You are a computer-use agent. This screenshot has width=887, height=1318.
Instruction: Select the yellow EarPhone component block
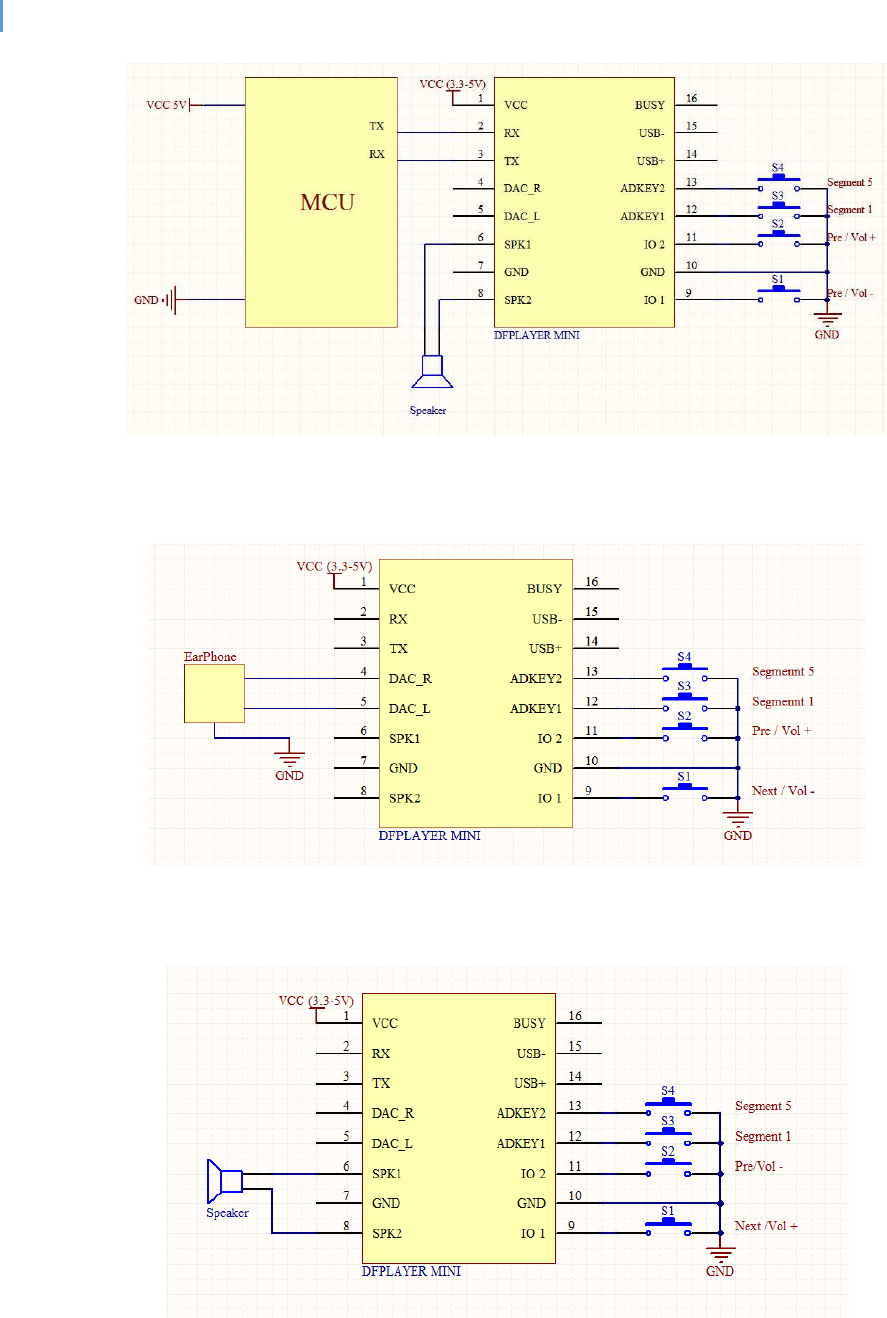pos(214,694)
